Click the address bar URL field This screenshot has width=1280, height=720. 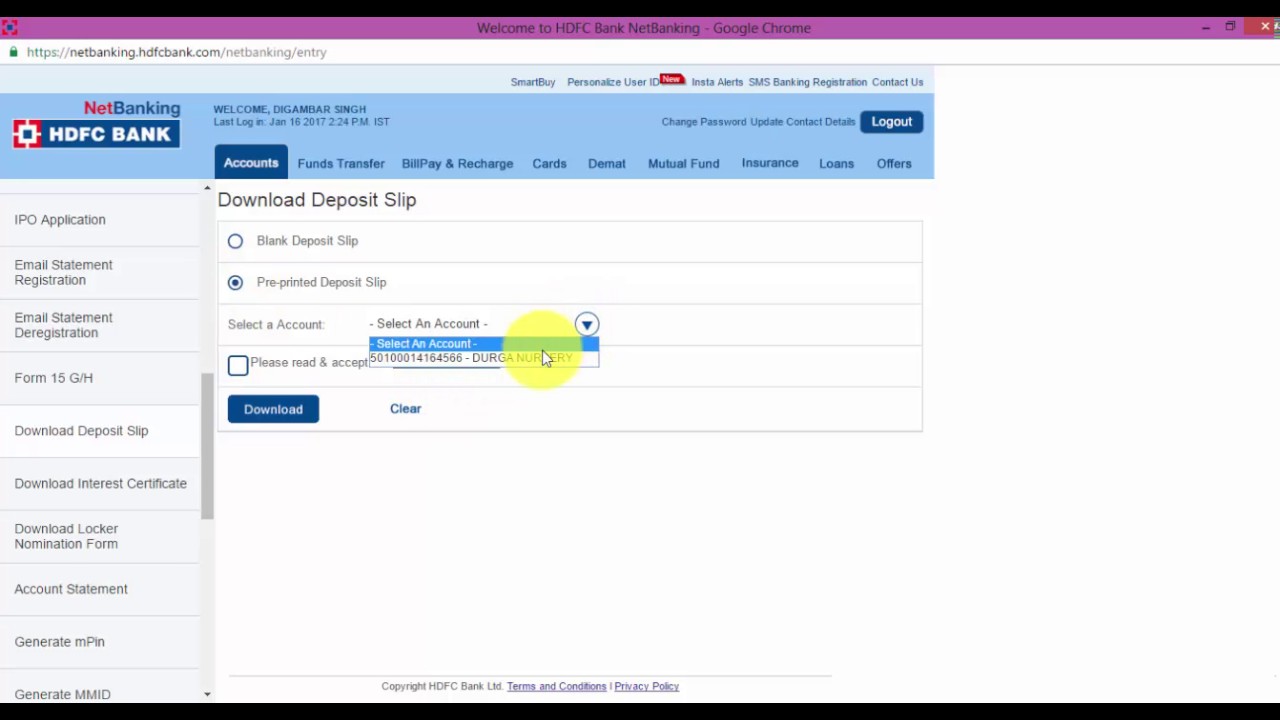(x=177, y=52)
